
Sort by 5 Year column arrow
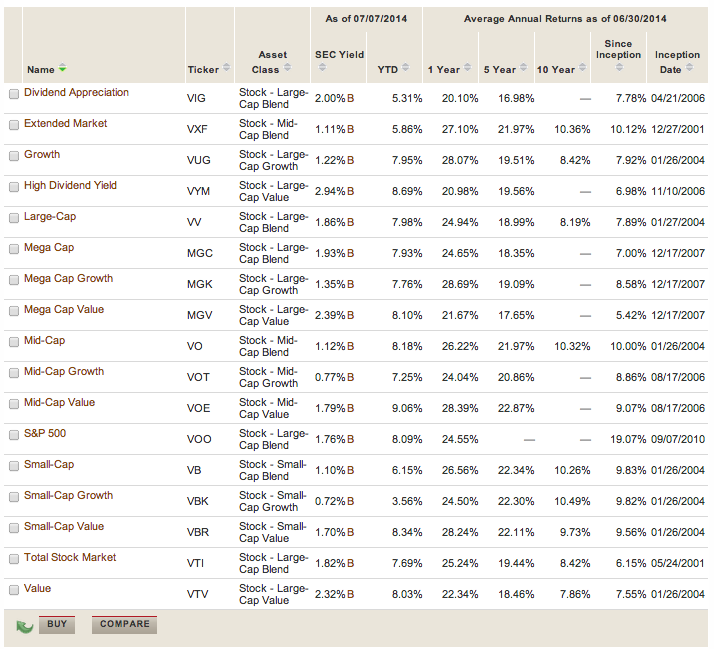523,67
